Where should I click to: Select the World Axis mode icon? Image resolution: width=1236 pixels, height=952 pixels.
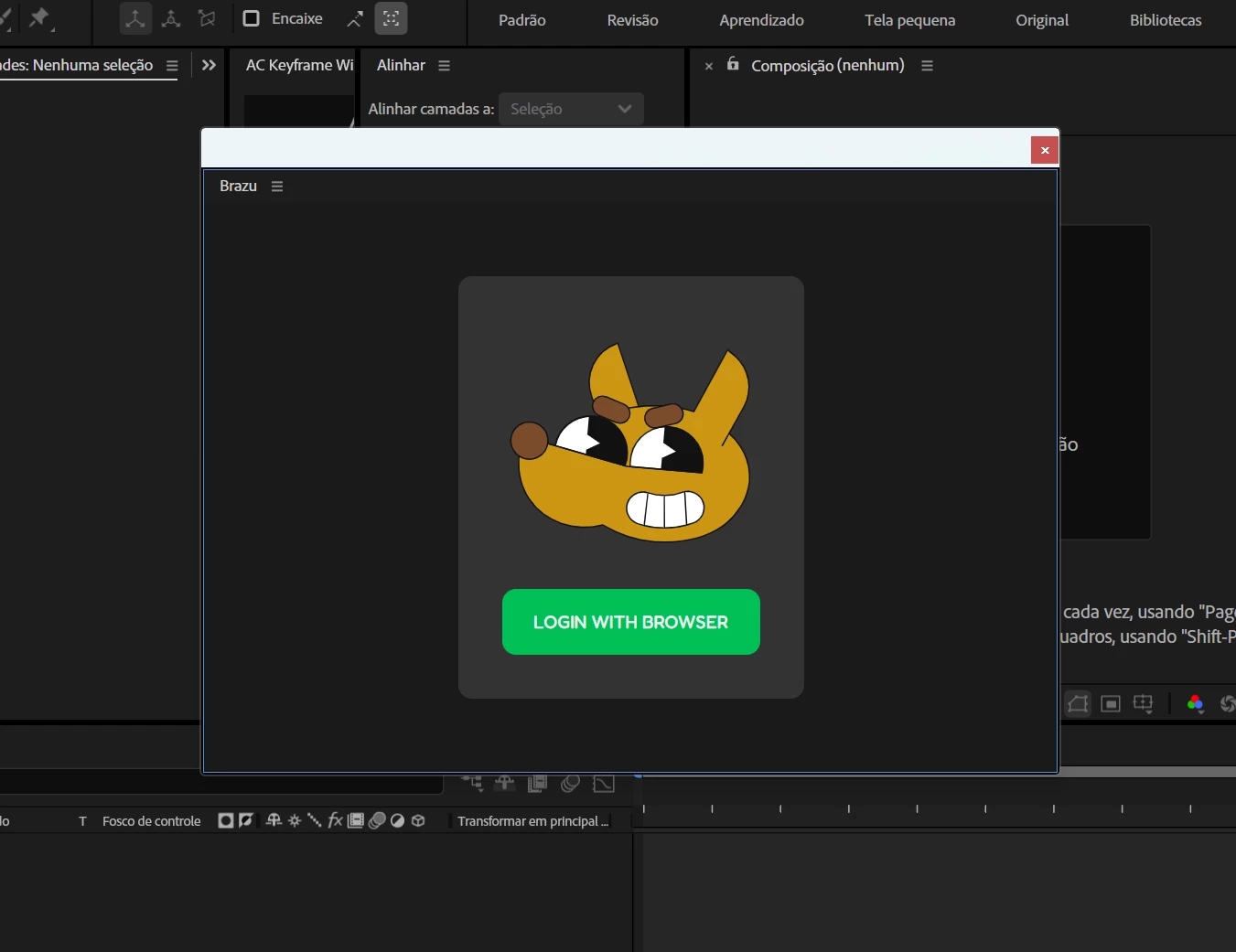(171, 18)
